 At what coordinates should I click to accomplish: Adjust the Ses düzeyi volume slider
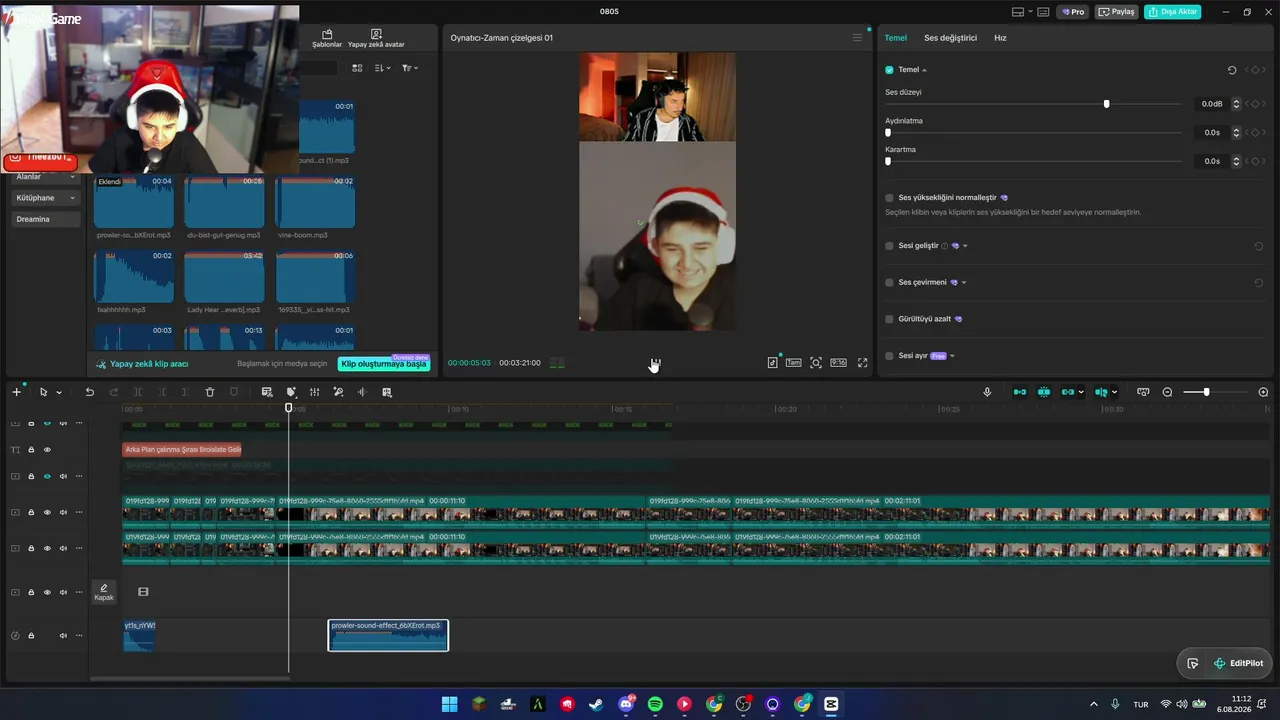tap(1034, 104)
